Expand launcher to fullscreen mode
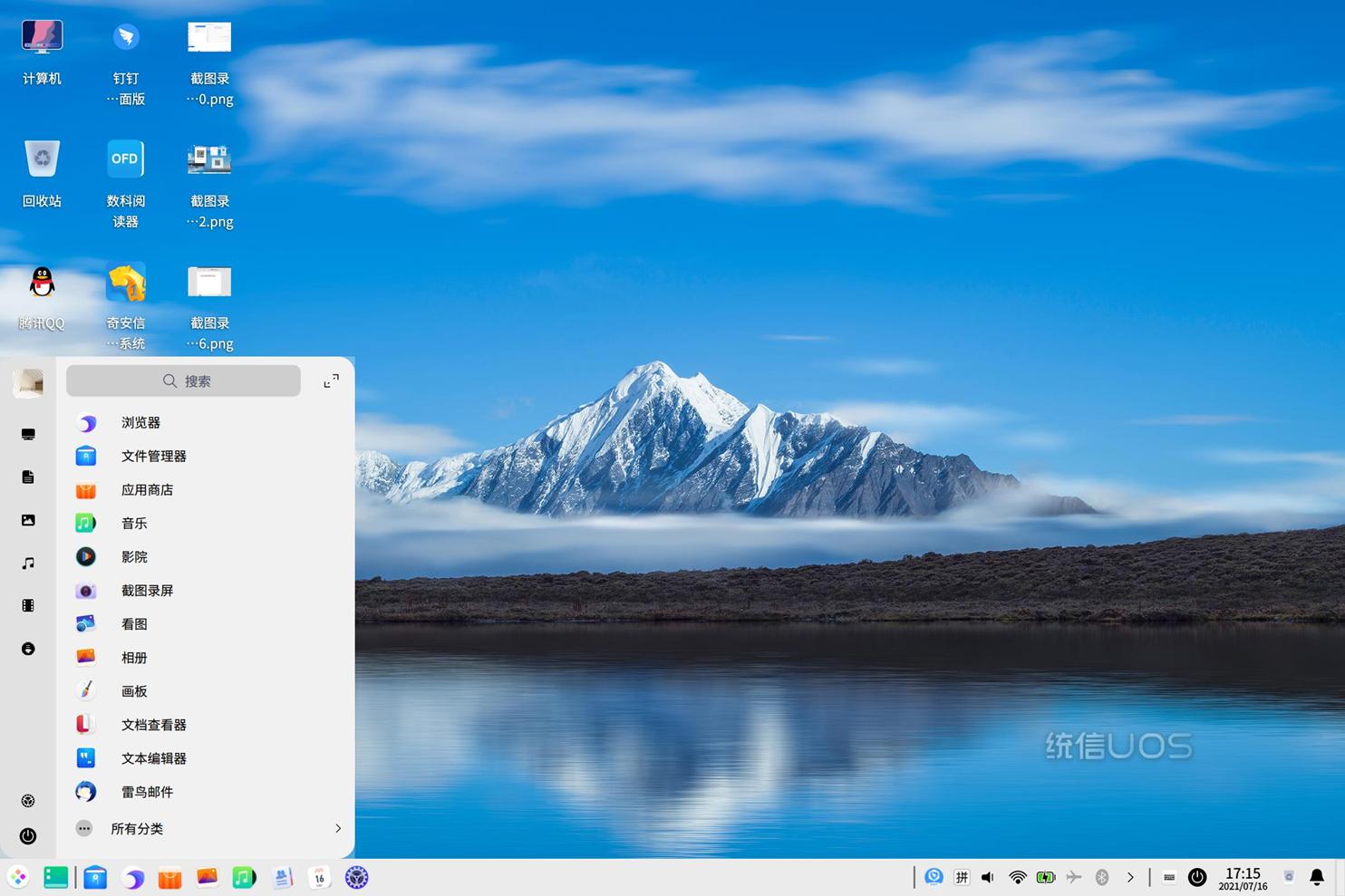This screenshot has height=896, width=1345. pyautogui.click(x=332, y=381)
